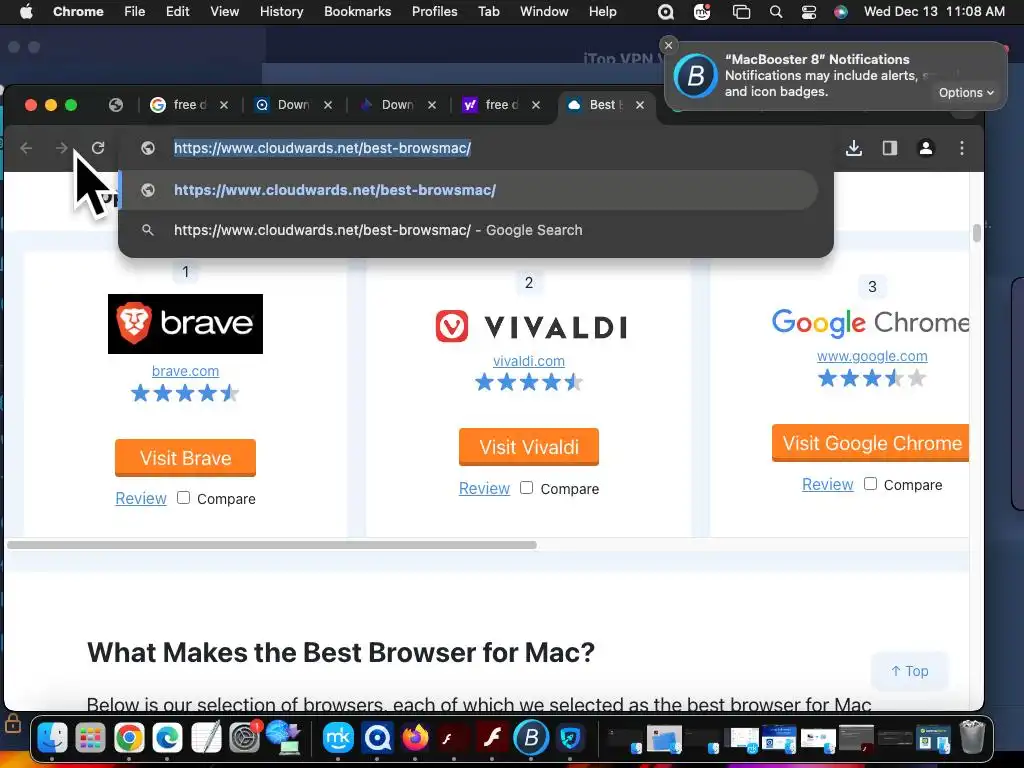Click the Vivaldi logo image
1024x768 pixels.
pos(530,326)
